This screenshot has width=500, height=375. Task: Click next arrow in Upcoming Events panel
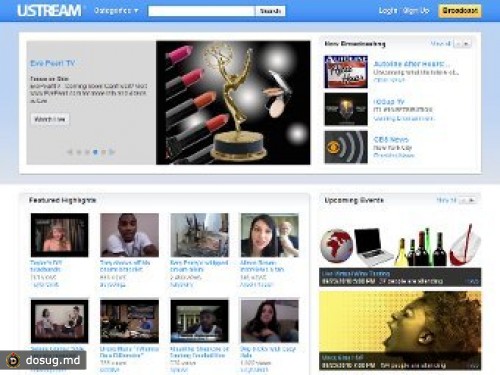[472, 200]
